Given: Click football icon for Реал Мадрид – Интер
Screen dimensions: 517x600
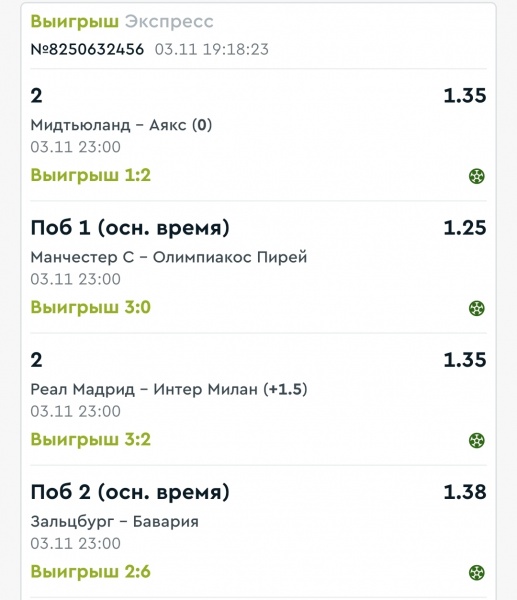Looking at the screenshot, I should tap(476, 440).
